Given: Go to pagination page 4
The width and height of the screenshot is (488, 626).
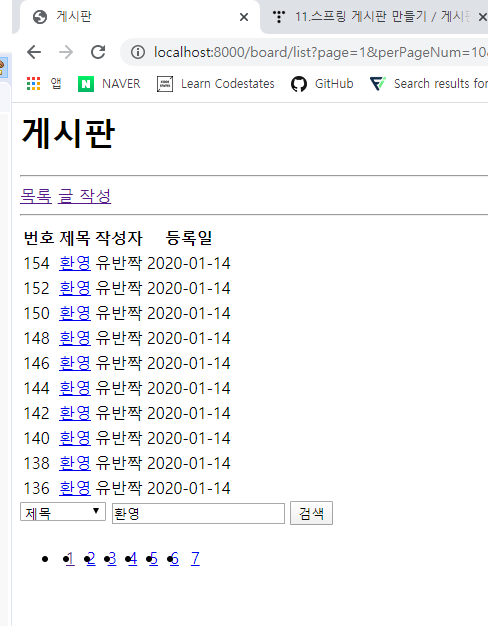Looking at the screenshot, I should (x=133, y=558).
